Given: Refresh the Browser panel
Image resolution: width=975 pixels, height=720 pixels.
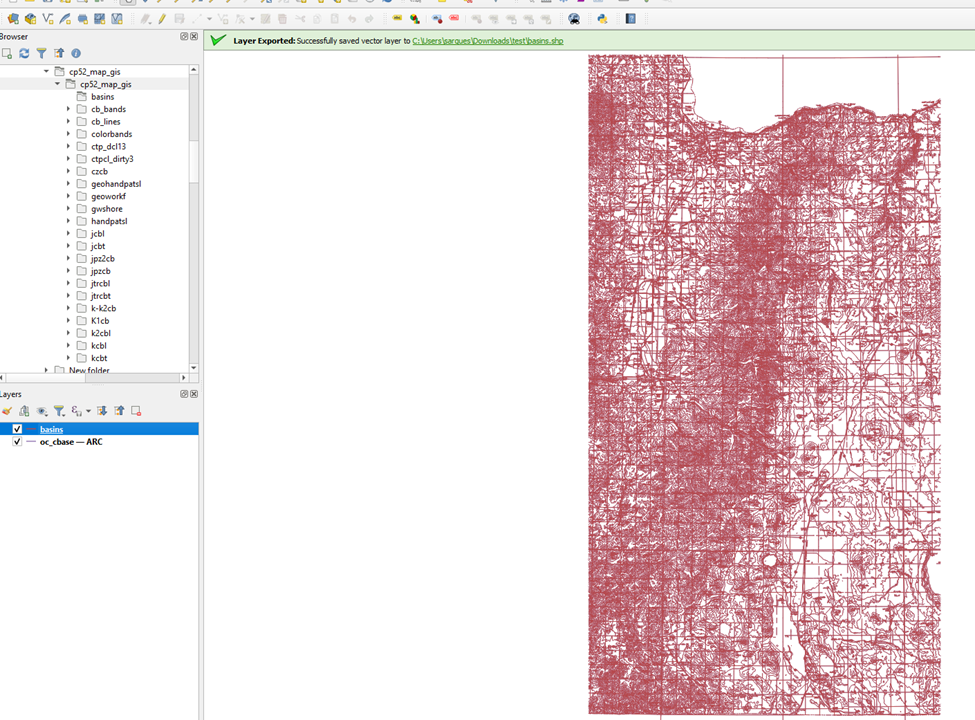Looking at the screenshot, I should pos(24,53).
